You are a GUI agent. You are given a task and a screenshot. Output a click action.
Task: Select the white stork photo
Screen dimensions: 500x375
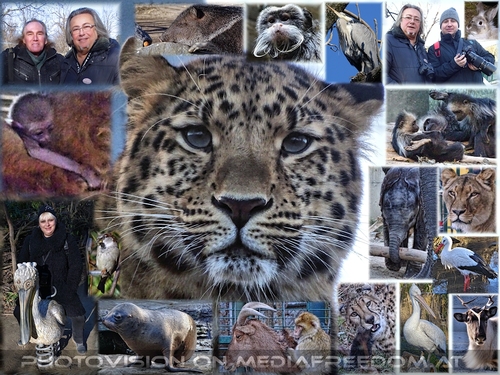click(x=467, y=264)
